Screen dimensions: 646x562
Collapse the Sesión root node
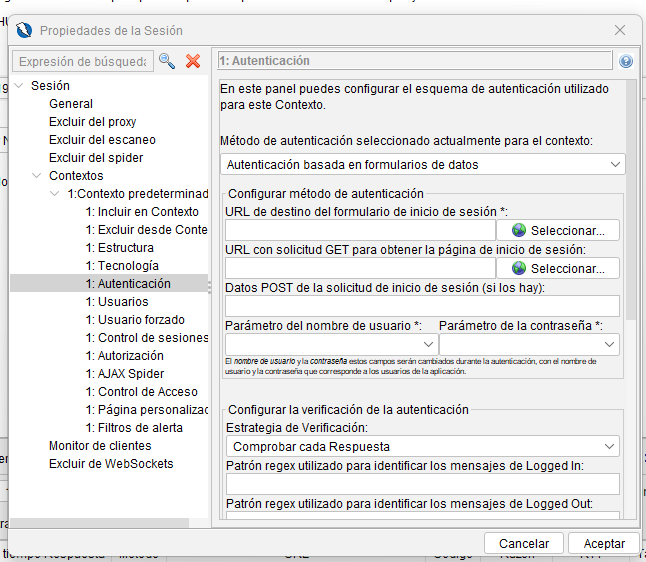(20, 86)
